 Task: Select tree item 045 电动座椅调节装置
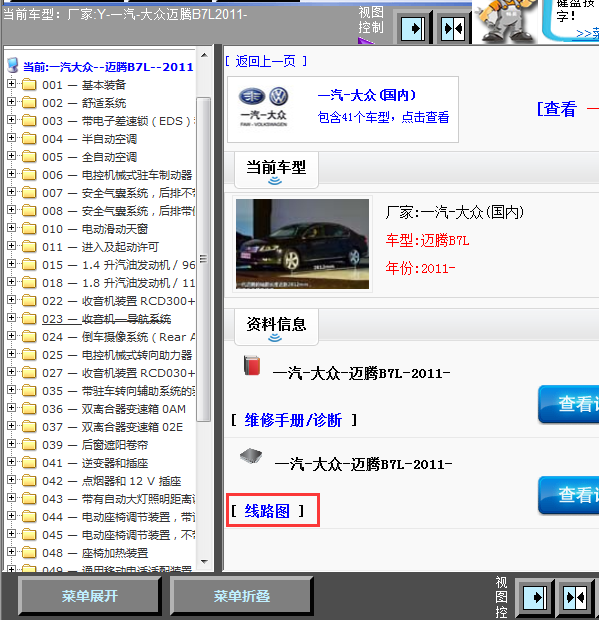pyautogui.click(x=119, y=535)
